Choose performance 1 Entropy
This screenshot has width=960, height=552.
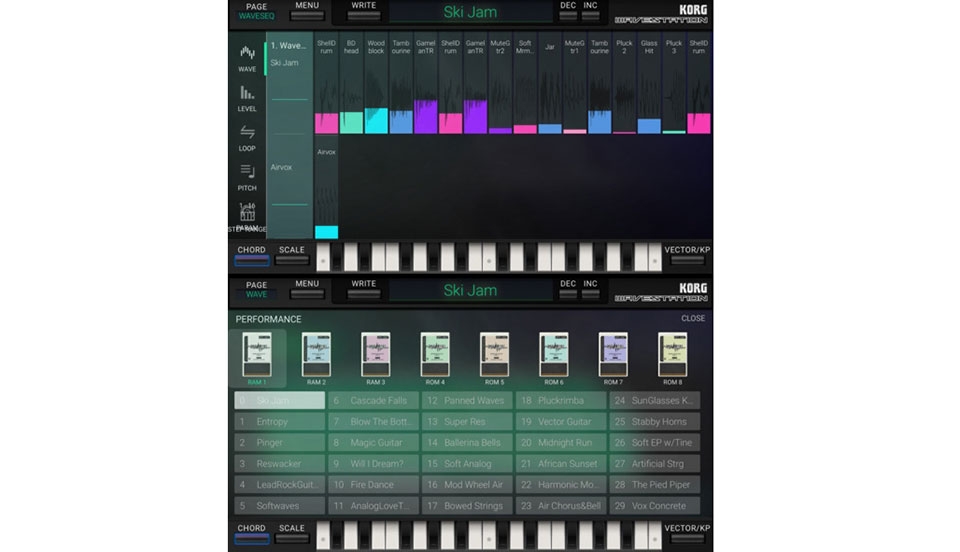(x=280, y=422)
